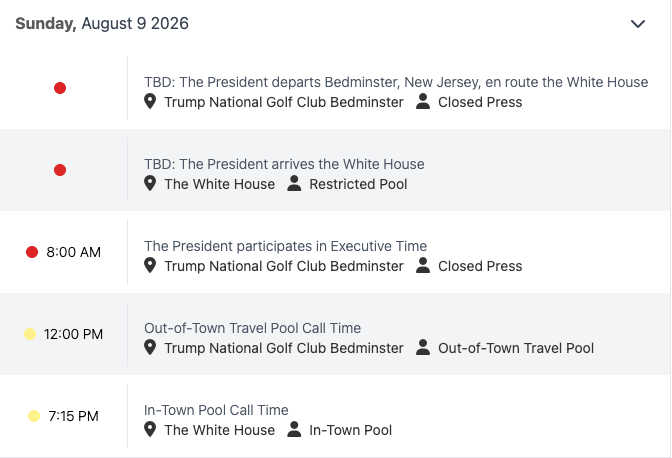Click the location pin in the 12:00 PM row
This screenshot has width=672, height=458.
point(150,347)
